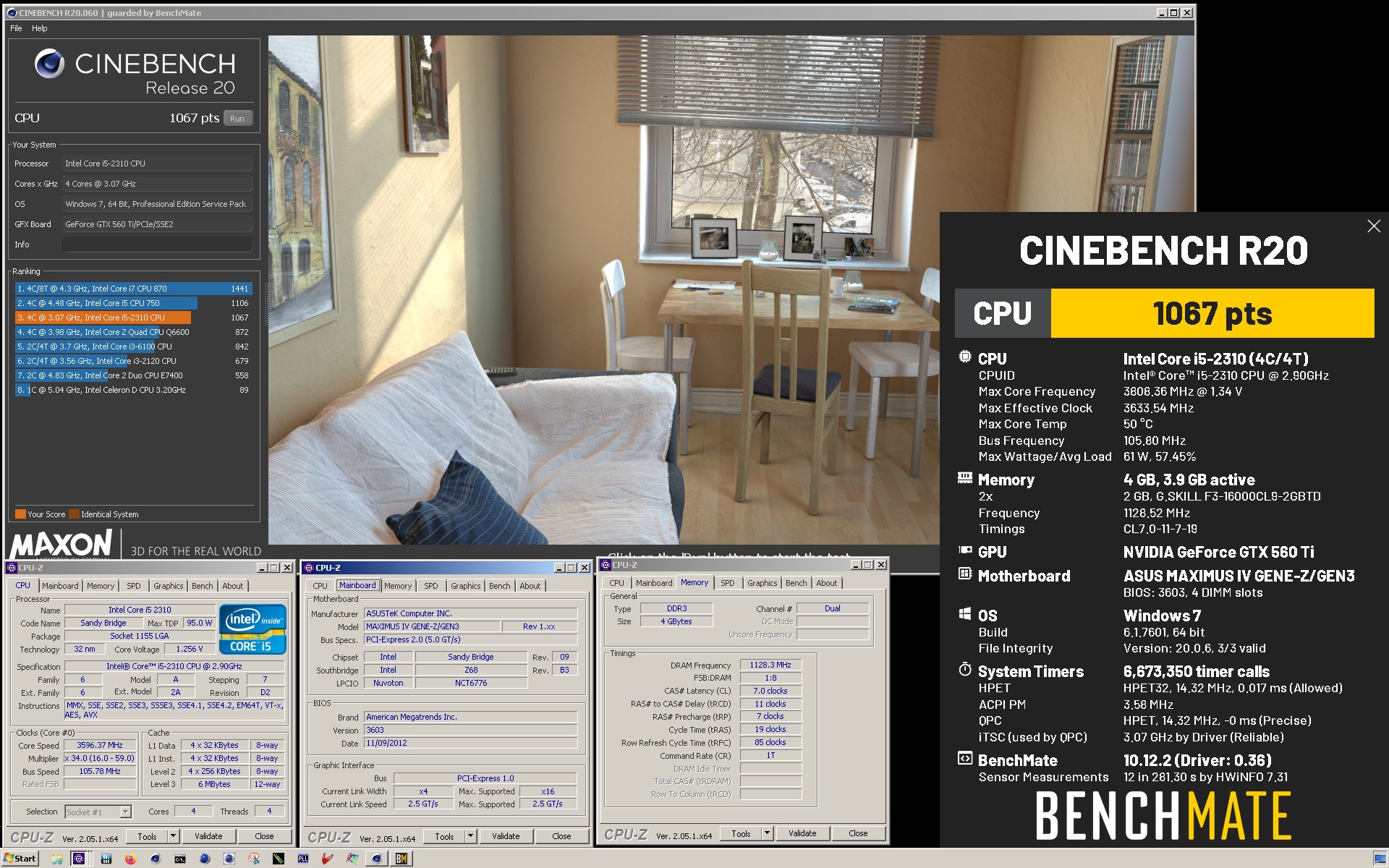The width and height of the screenshot is (1389, 868).
Task: Click the Multiplier value x 34.0 in CPU-Z
Action: tap(100, 759)
